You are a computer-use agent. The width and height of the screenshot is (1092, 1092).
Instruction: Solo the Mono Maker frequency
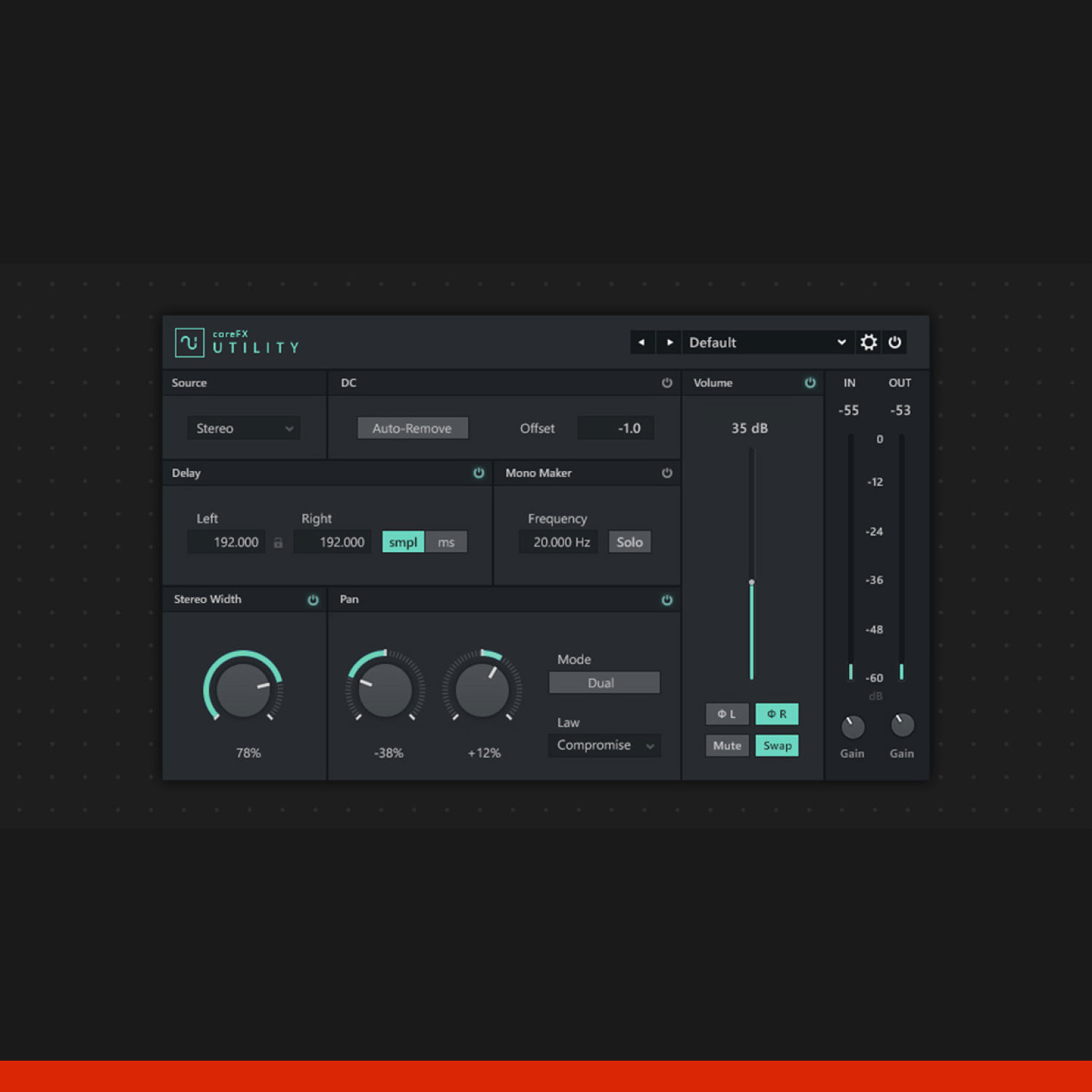[x=629, y=542]
